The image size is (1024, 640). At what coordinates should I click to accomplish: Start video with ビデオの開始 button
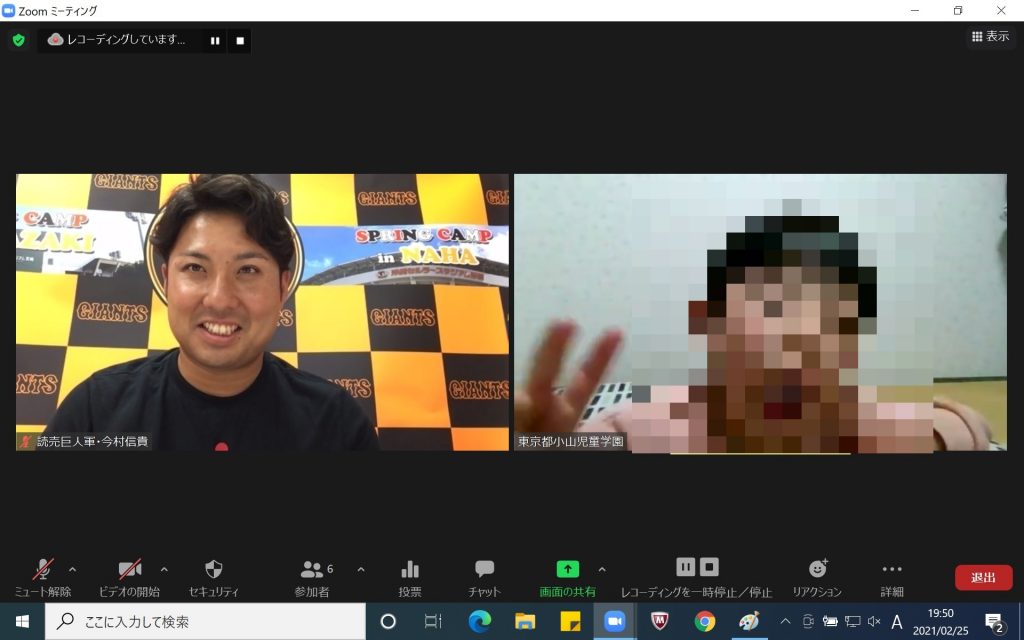[129, 578]
